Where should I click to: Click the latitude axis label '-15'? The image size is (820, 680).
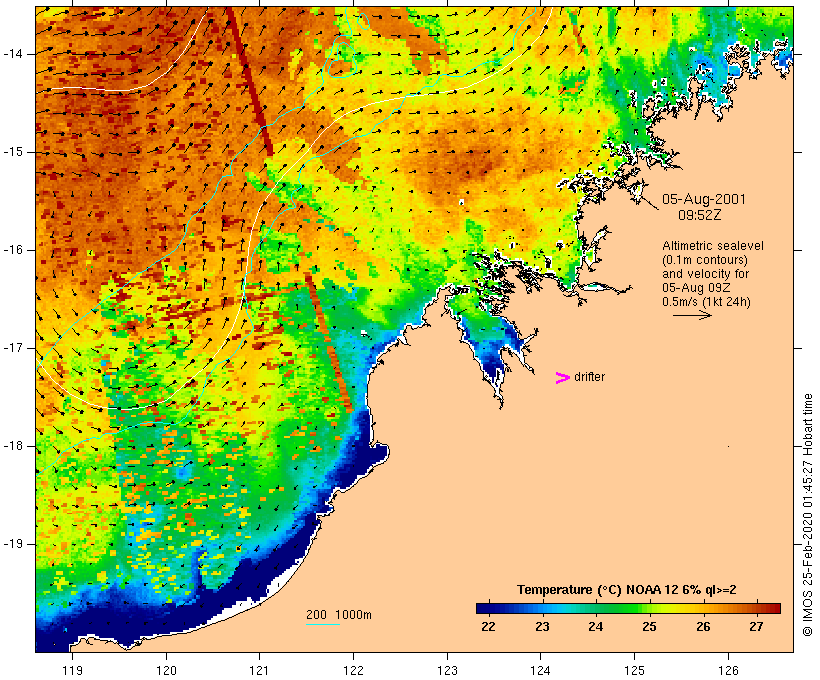[x=13, y=152]
